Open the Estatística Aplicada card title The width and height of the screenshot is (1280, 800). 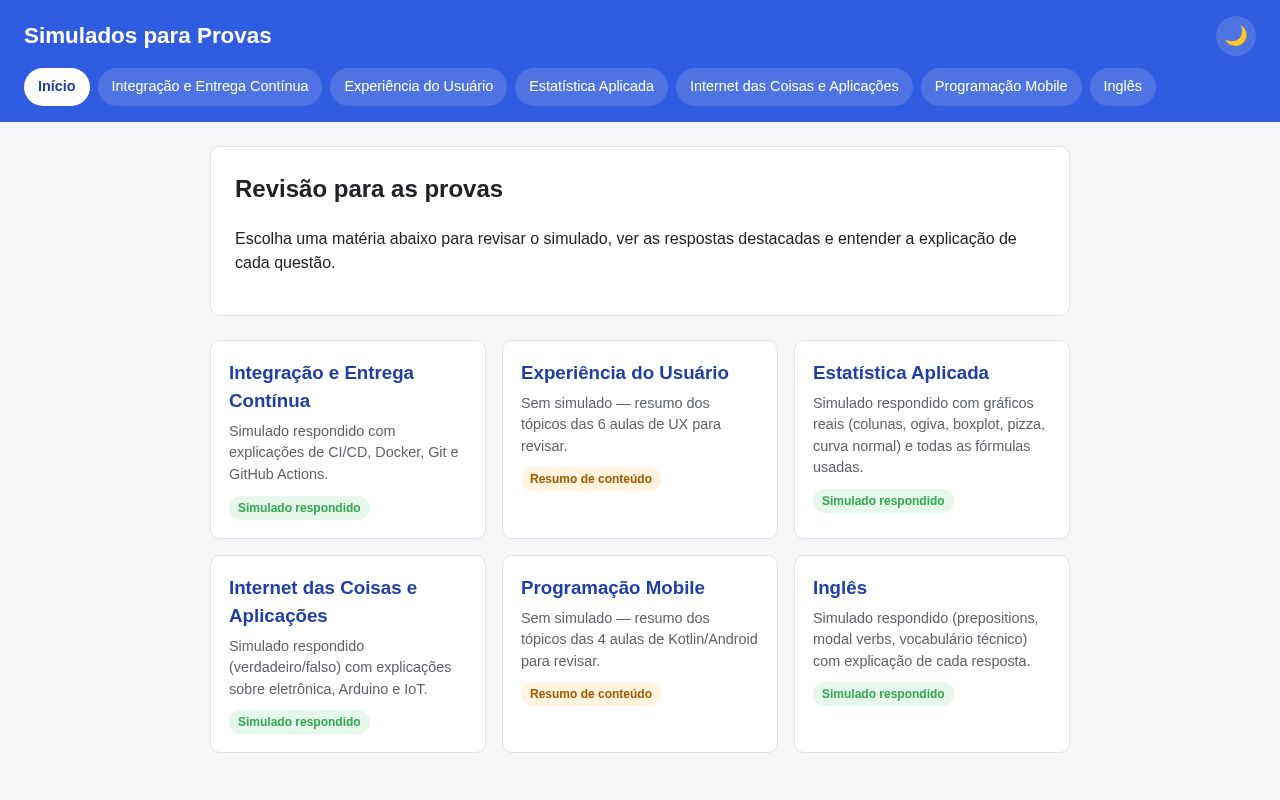[901, 373]
